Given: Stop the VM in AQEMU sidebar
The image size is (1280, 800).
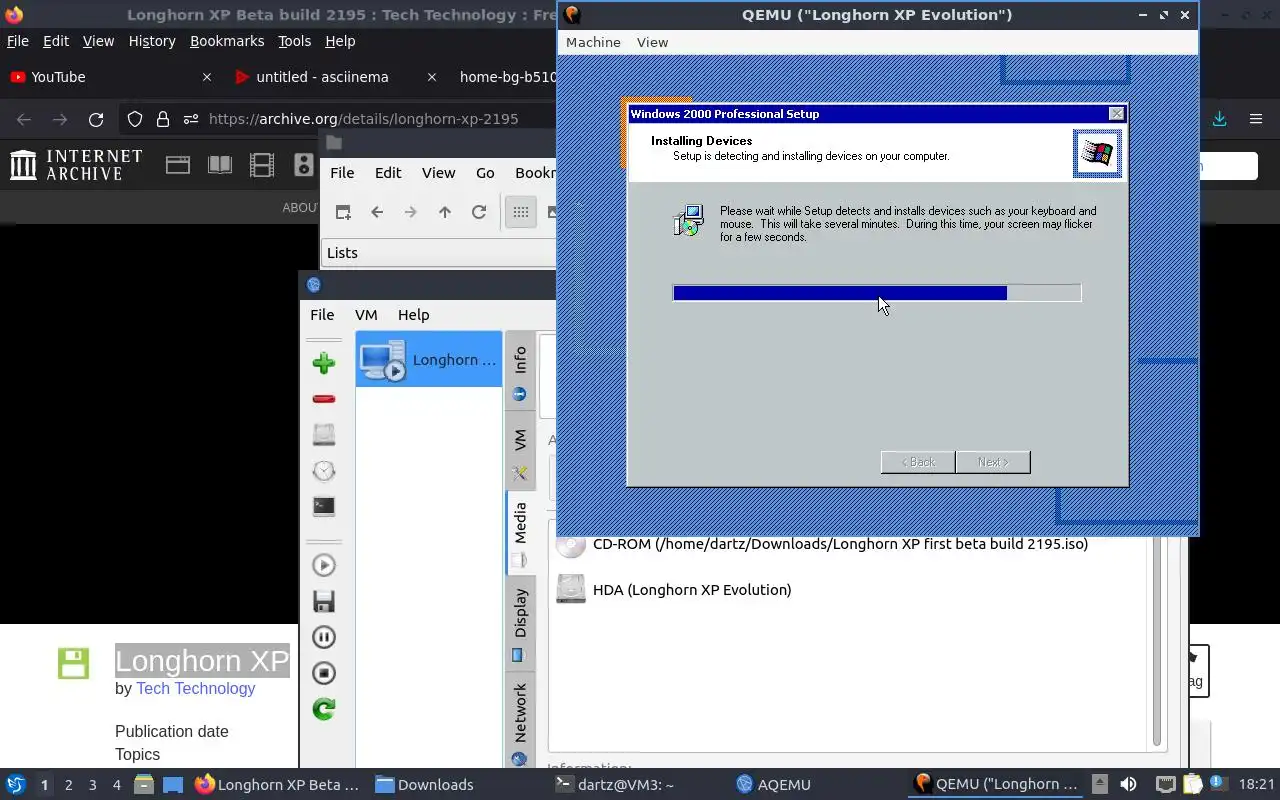Looking at the screenshot, I should pyautogui.click(x=323, y=673).
